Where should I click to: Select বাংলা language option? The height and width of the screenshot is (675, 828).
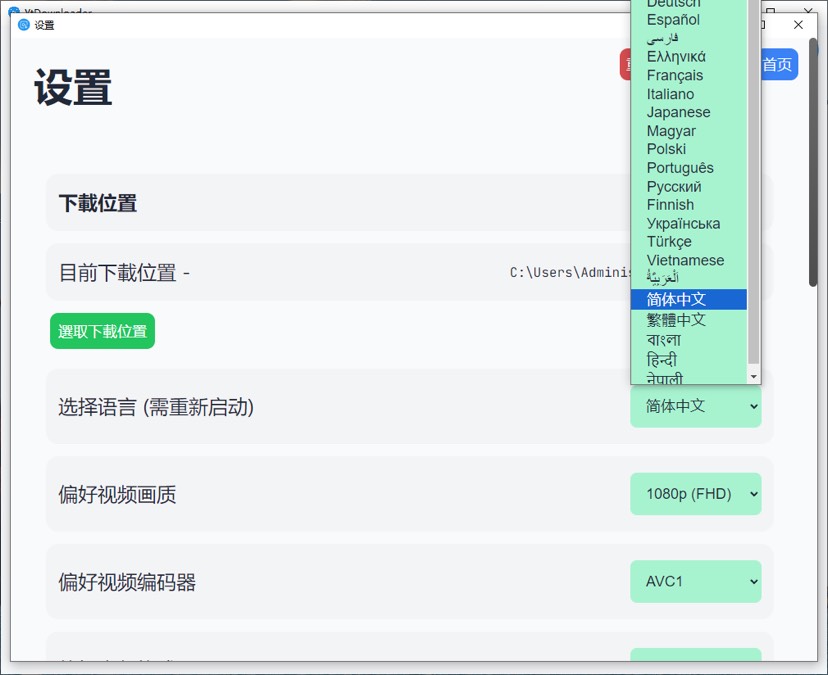click(x=689, y=340)
